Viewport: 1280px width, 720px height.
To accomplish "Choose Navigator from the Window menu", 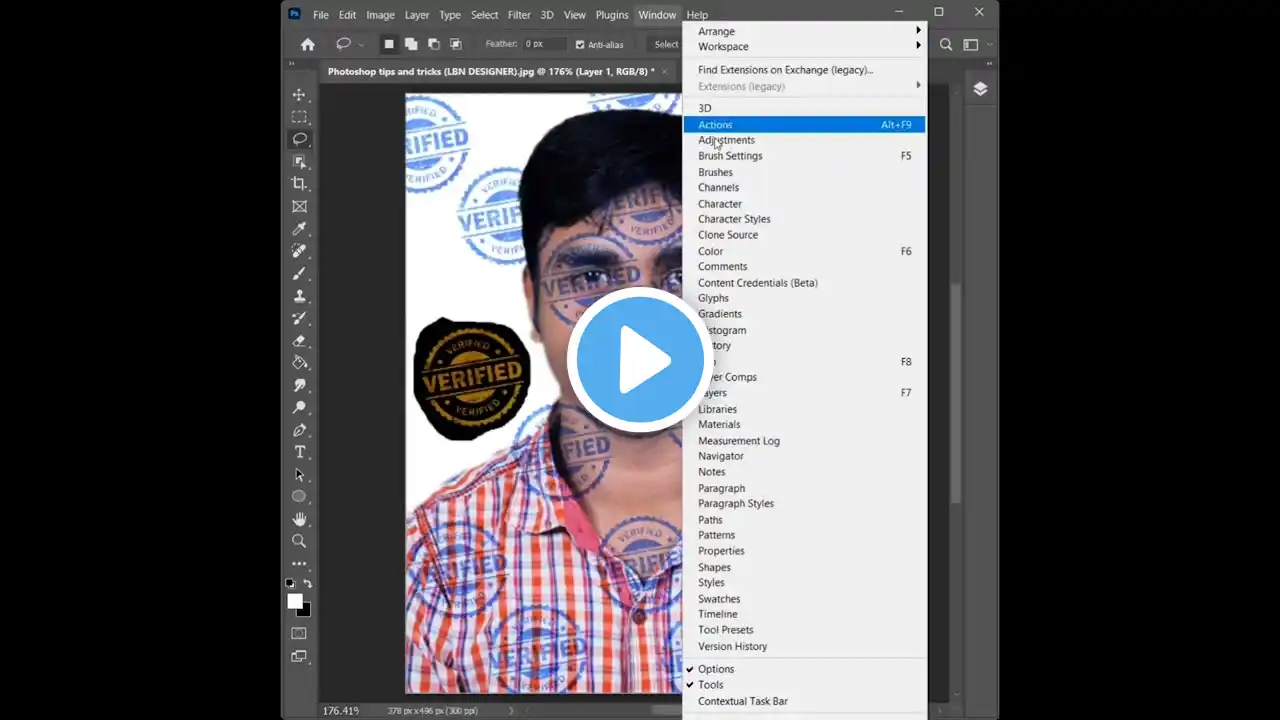I will click(x=805, y=456).
